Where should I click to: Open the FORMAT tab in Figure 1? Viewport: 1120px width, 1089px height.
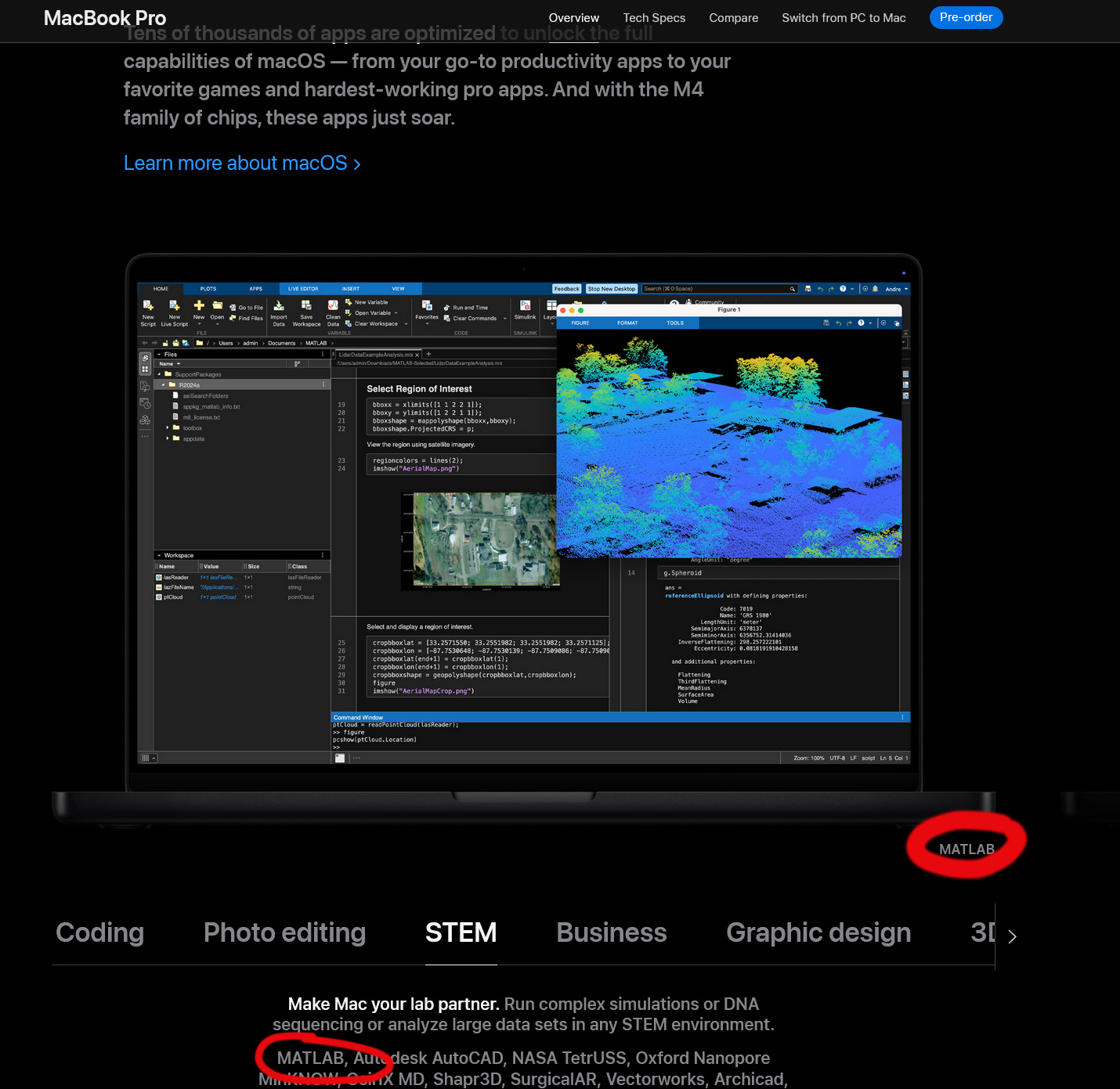click(627, 323)
